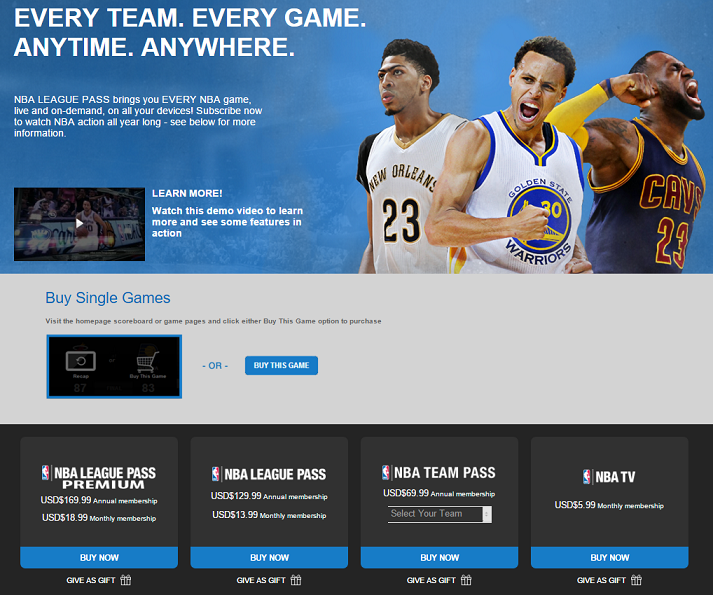Click gift box icon under NBA Team Pass
Image resolution: width=713 pixels, height=595 pixels.
click(x=466, y=580)
